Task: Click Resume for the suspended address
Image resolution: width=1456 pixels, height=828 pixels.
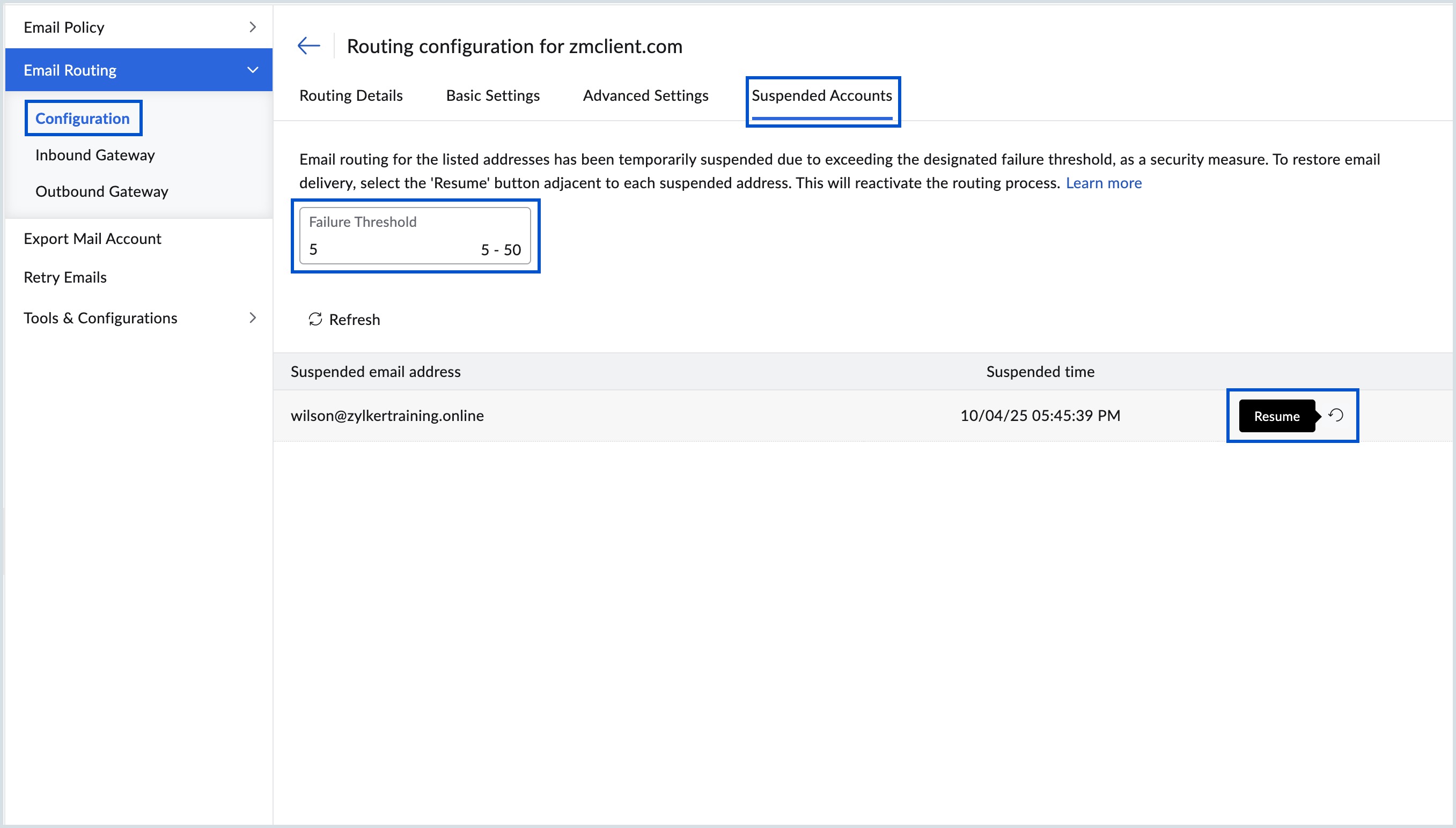Action: 1277,416
